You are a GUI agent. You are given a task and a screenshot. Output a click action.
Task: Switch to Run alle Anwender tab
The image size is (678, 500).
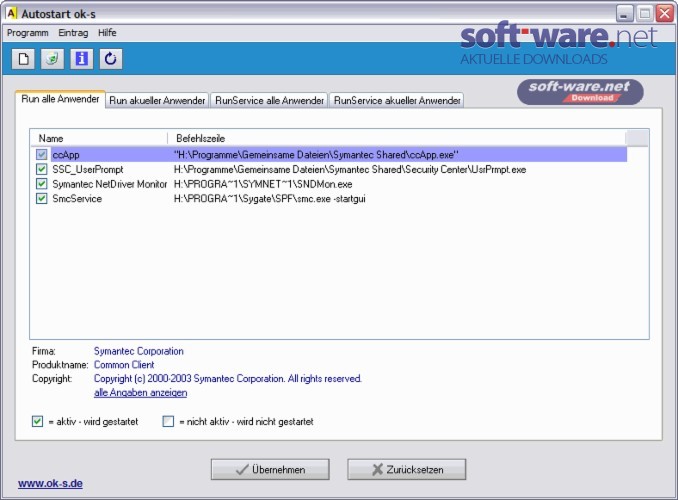click(x=60, y=99)
